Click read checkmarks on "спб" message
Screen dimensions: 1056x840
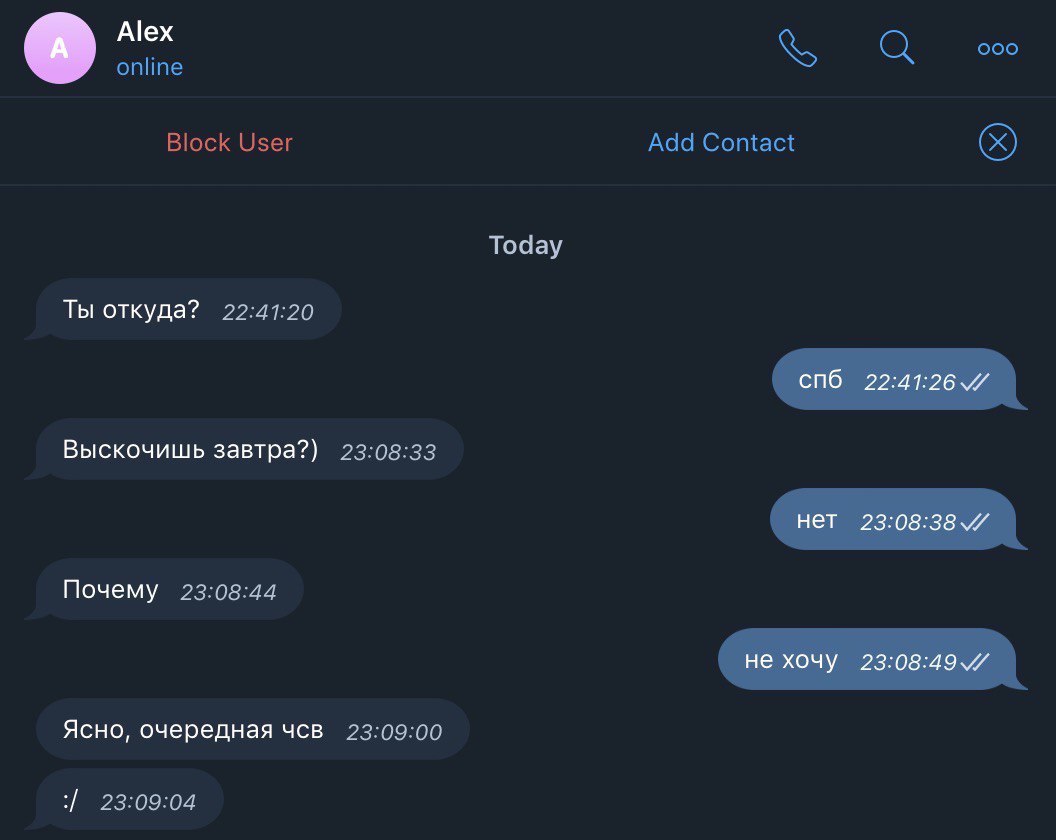click(x=974, y=382)
